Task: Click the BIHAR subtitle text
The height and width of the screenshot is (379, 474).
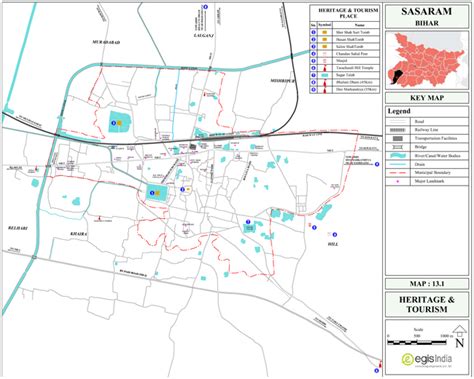Action: pos(427,23)
